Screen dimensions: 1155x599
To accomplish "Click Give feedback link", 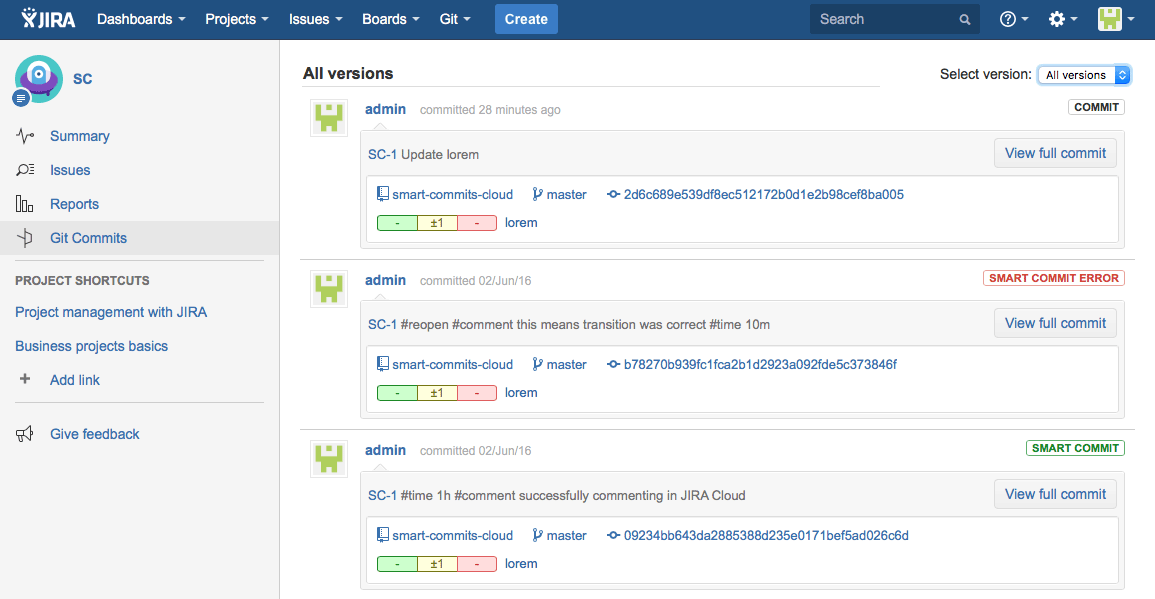I will [x=94, y=434].
